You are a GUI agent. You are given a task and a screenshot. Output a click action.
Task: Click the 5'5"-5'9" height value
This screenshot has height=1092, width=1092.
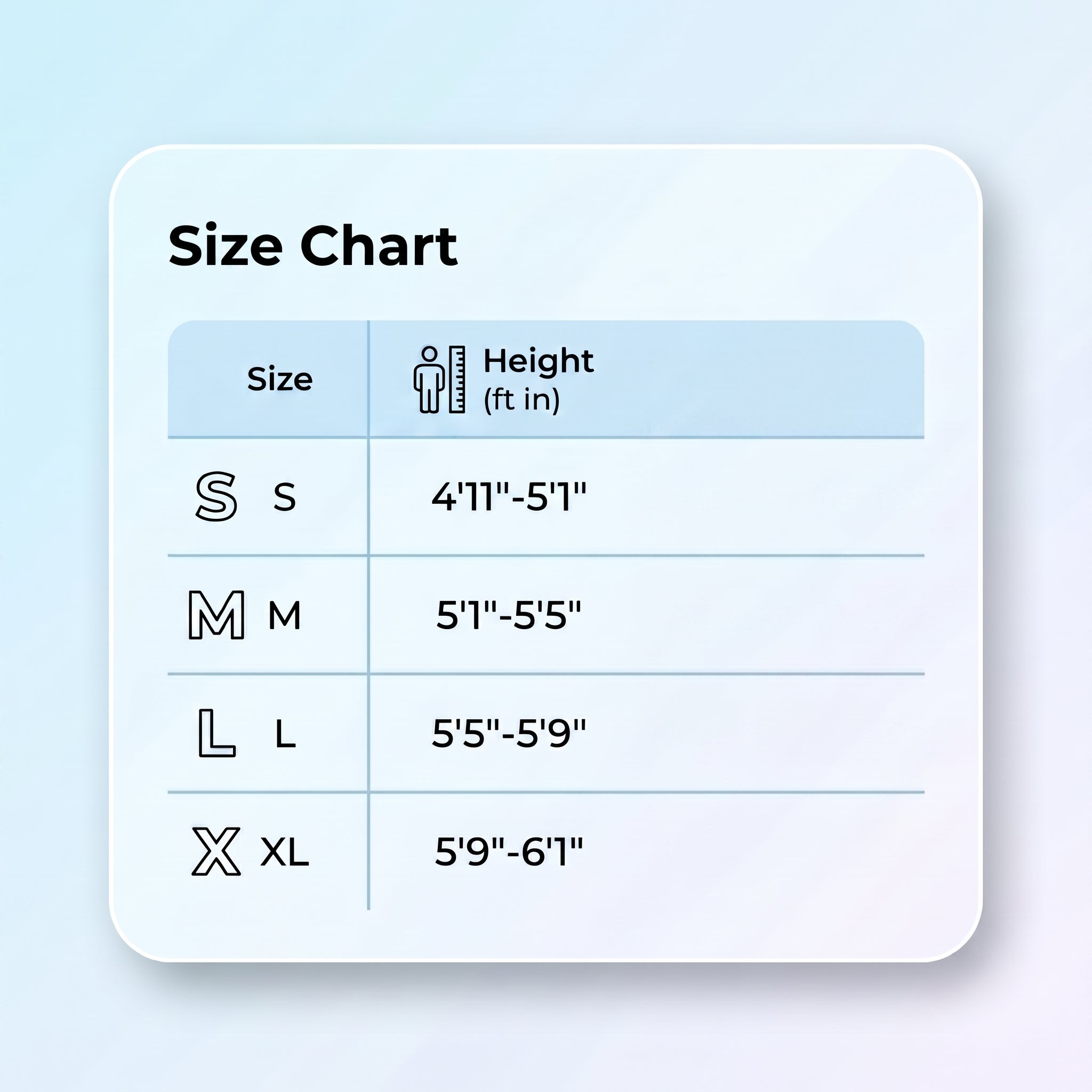point(509,734)
